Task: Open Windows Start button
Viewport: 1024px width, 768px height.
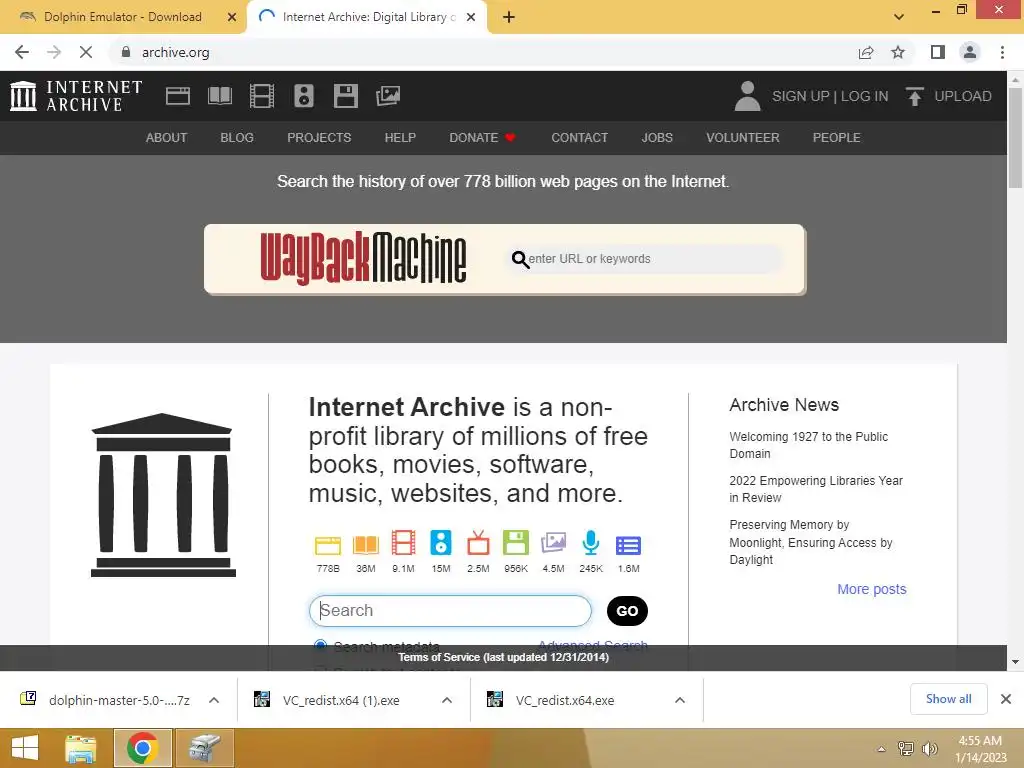Action: 25,748
